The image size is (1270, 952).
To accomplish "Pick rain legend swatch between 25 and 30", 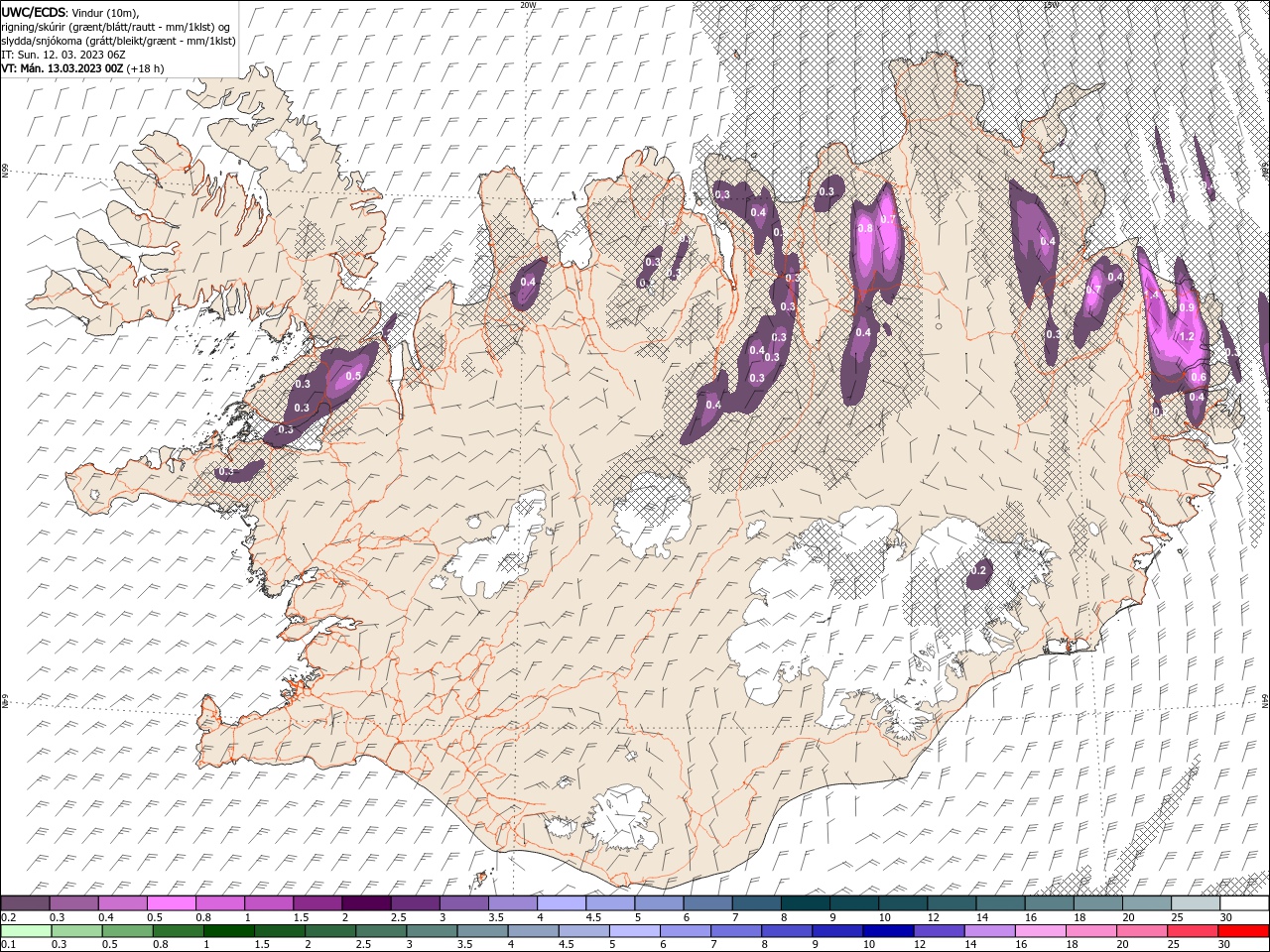I will click(x=1193, y=931).
